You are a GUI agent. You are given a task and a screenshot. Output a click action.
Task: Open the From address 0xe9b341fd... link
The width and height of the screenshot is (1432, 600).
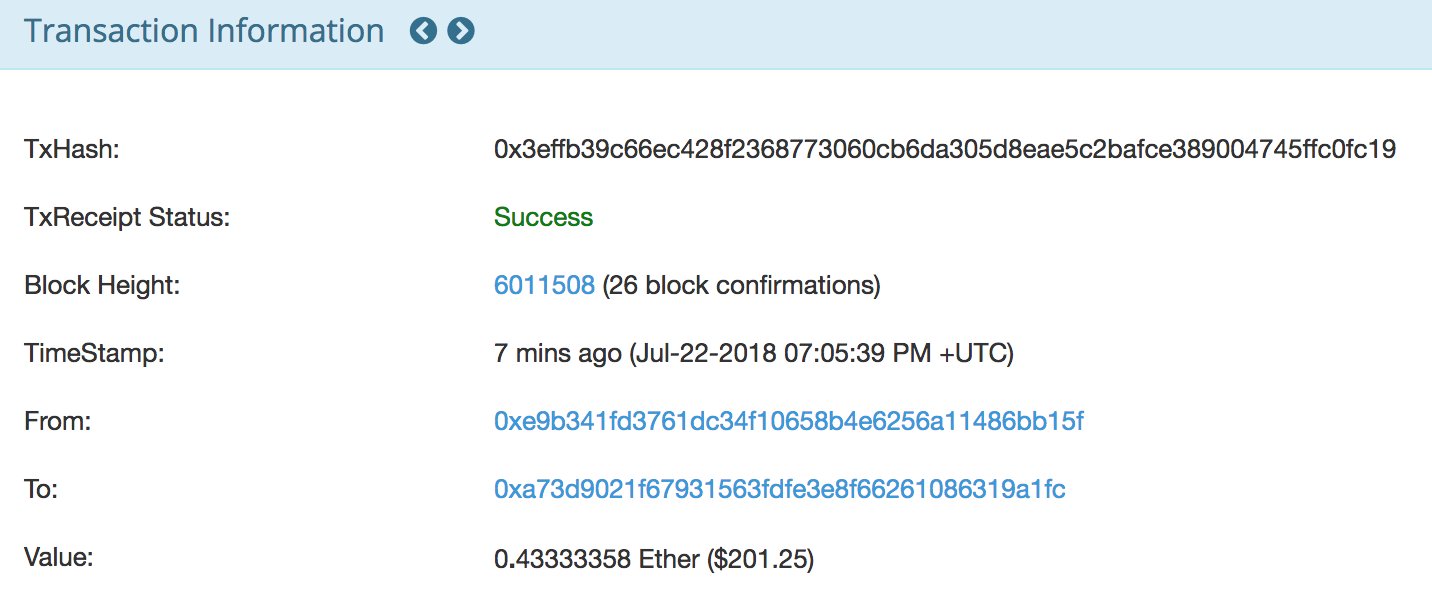click(789, 422)
